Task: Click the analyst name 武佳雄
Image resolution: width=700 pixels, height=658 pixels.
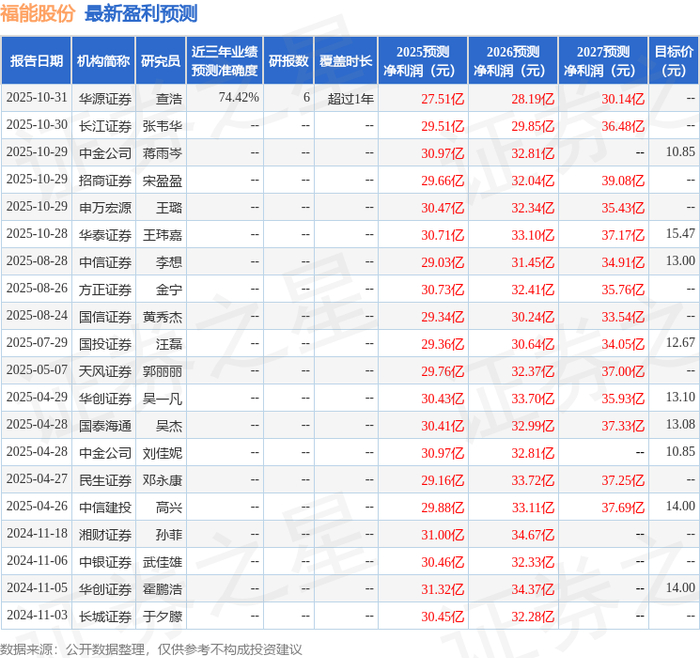Action: pos(162,562)
